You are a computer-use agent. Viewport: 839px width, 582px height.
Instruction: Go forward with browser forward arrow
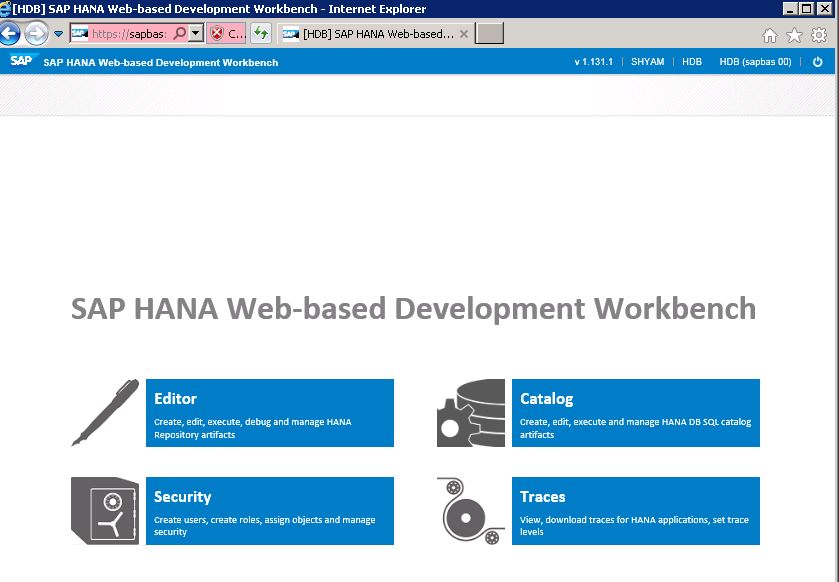coord(36,34)
